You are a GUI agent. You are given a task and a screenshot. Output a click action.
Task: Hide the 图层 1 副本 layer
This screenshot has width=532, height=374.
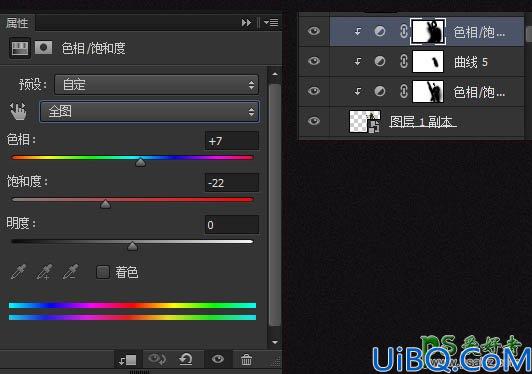(x=314, y=121)
